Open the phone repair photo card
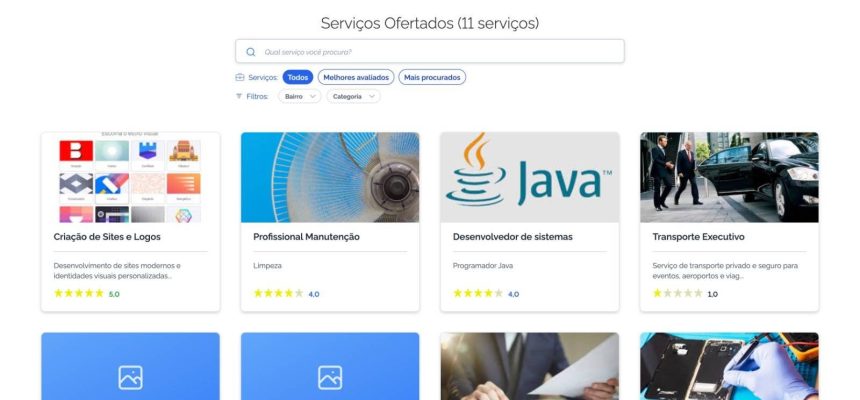This screenshot has width=860, height=400. point(729,366)
